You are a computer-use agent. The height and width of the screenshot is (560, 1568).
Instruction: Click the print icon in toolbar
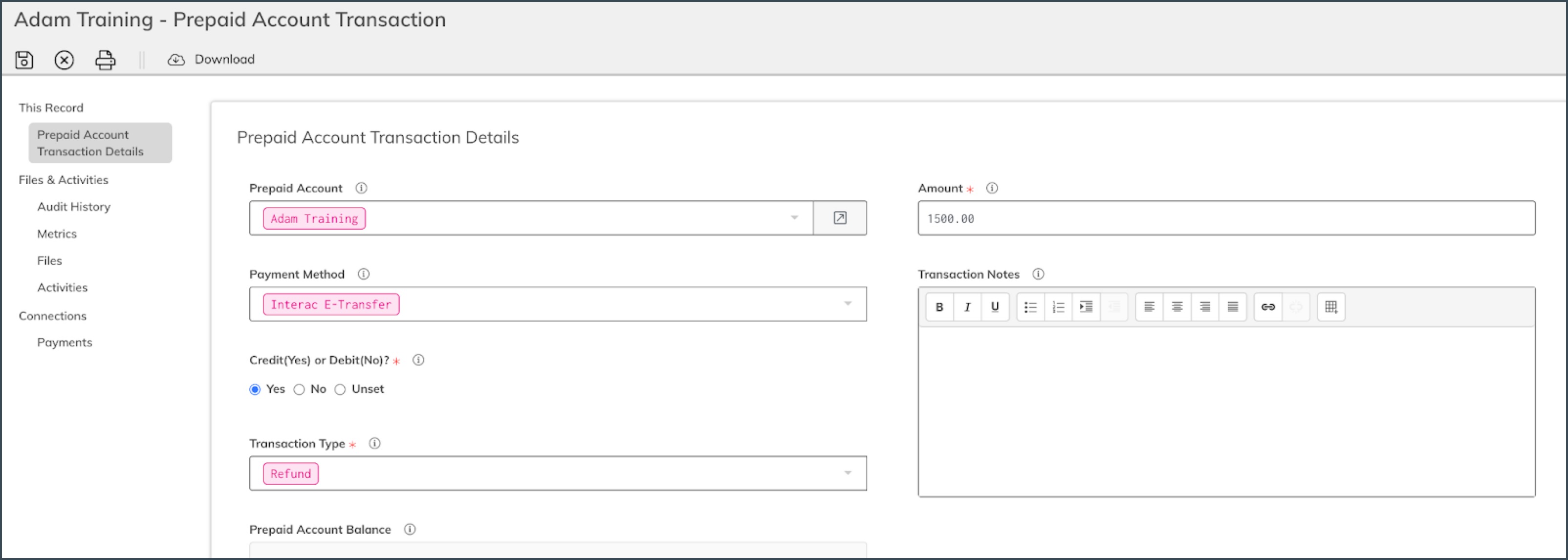click(105, 60)
